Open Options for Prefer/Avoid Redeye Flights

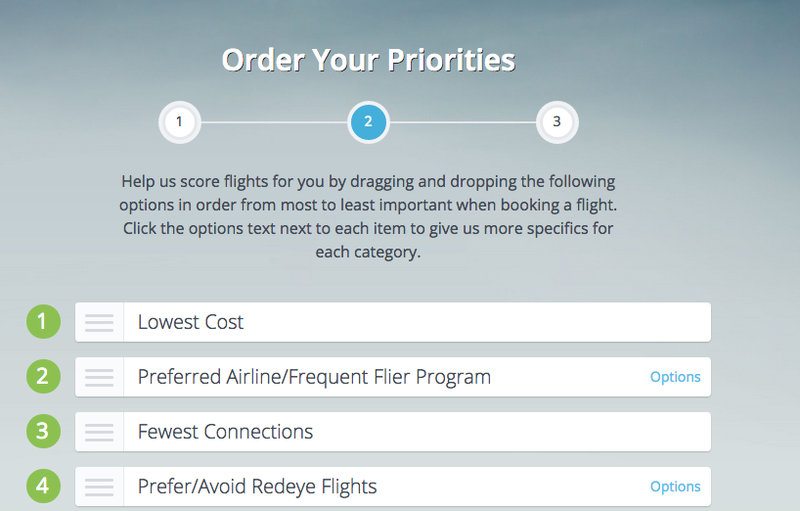675,487
